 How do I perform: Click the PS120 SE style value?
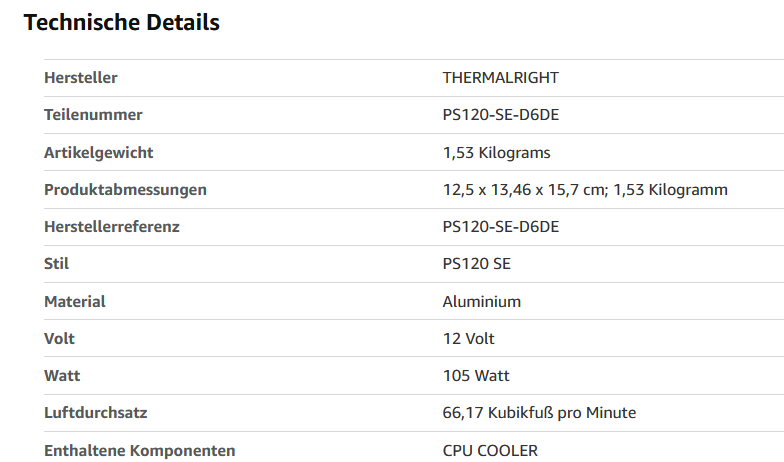[476, 264]
